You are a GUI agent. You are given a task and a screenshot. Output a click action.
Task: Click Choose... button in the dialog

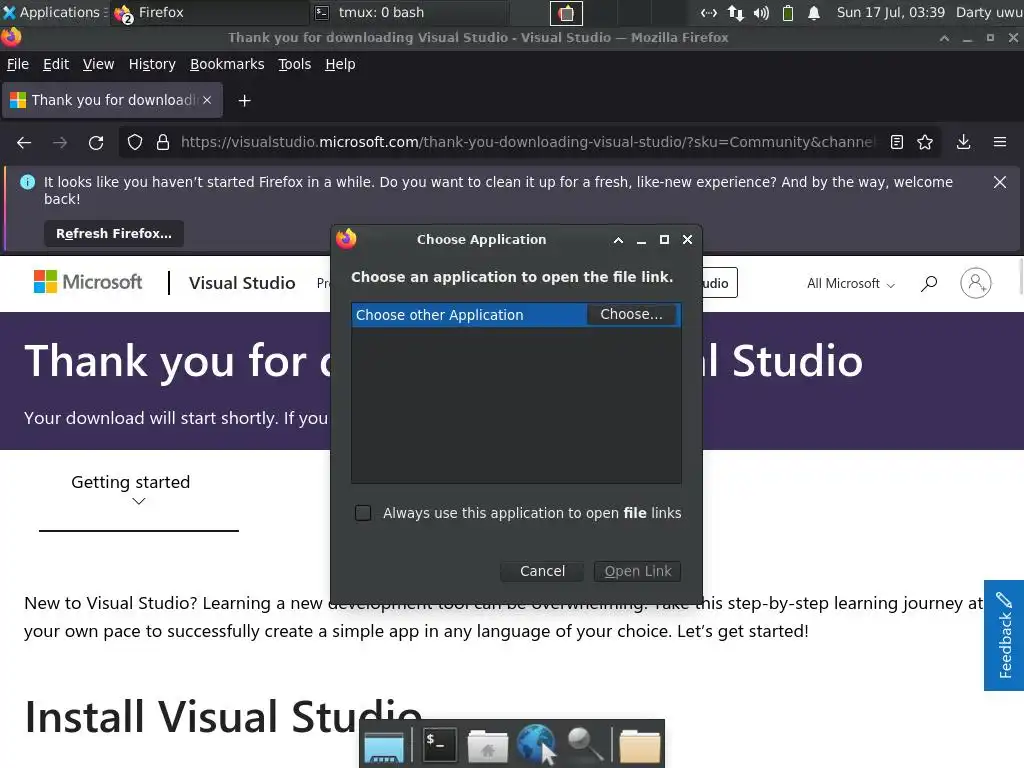632,314
